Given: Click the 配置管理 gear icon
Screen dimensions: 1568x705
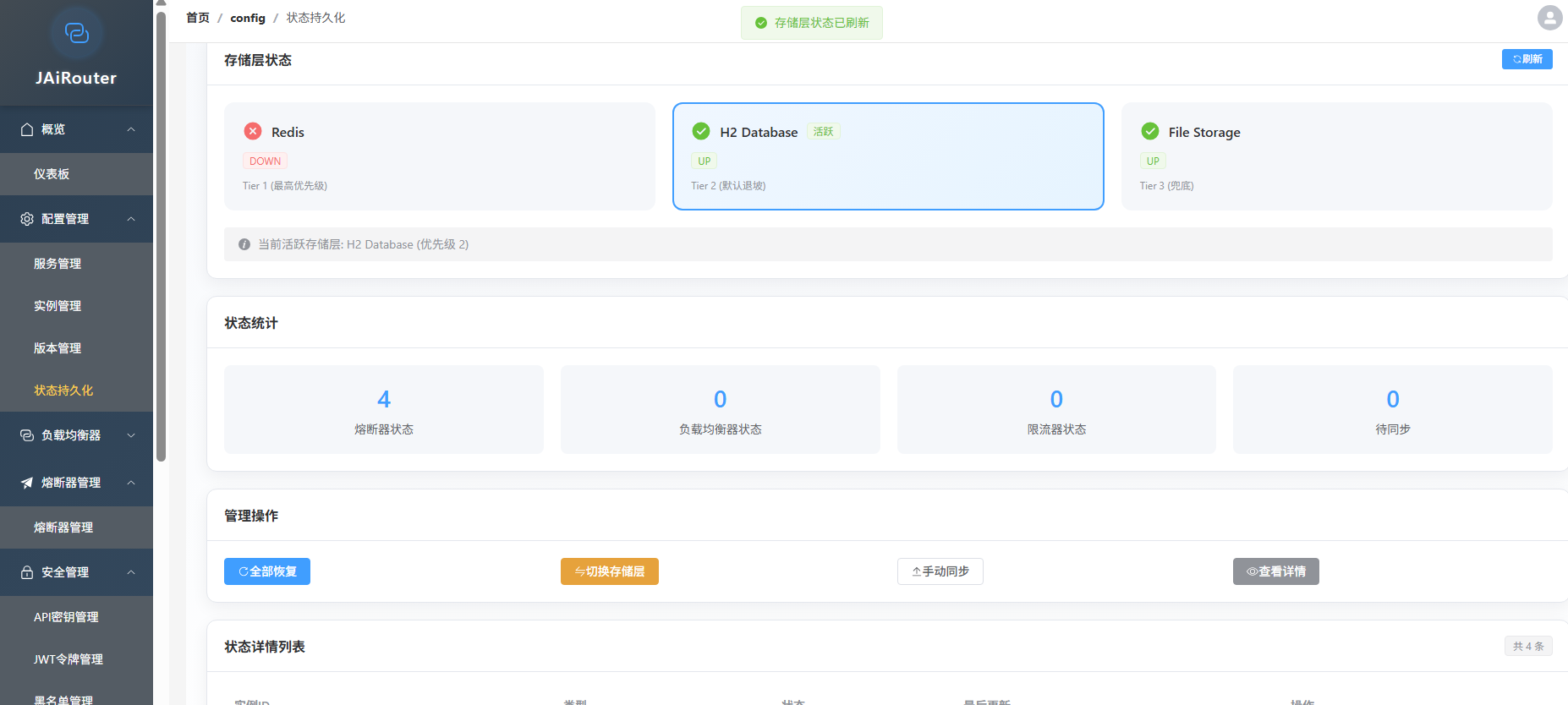Looking at the screenshot, I should click(27, 219).
